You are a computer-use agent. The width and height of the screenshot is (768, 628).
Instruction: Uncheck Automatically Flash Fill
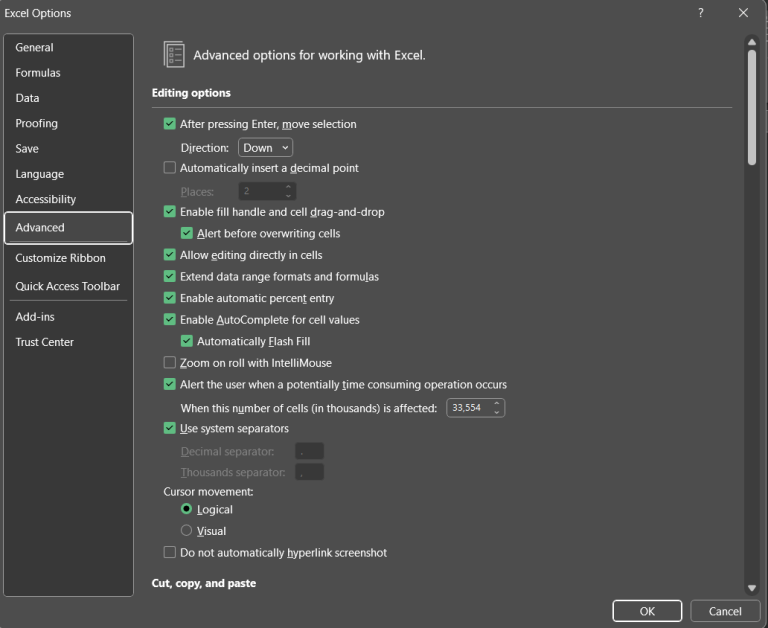coord(187,341)
